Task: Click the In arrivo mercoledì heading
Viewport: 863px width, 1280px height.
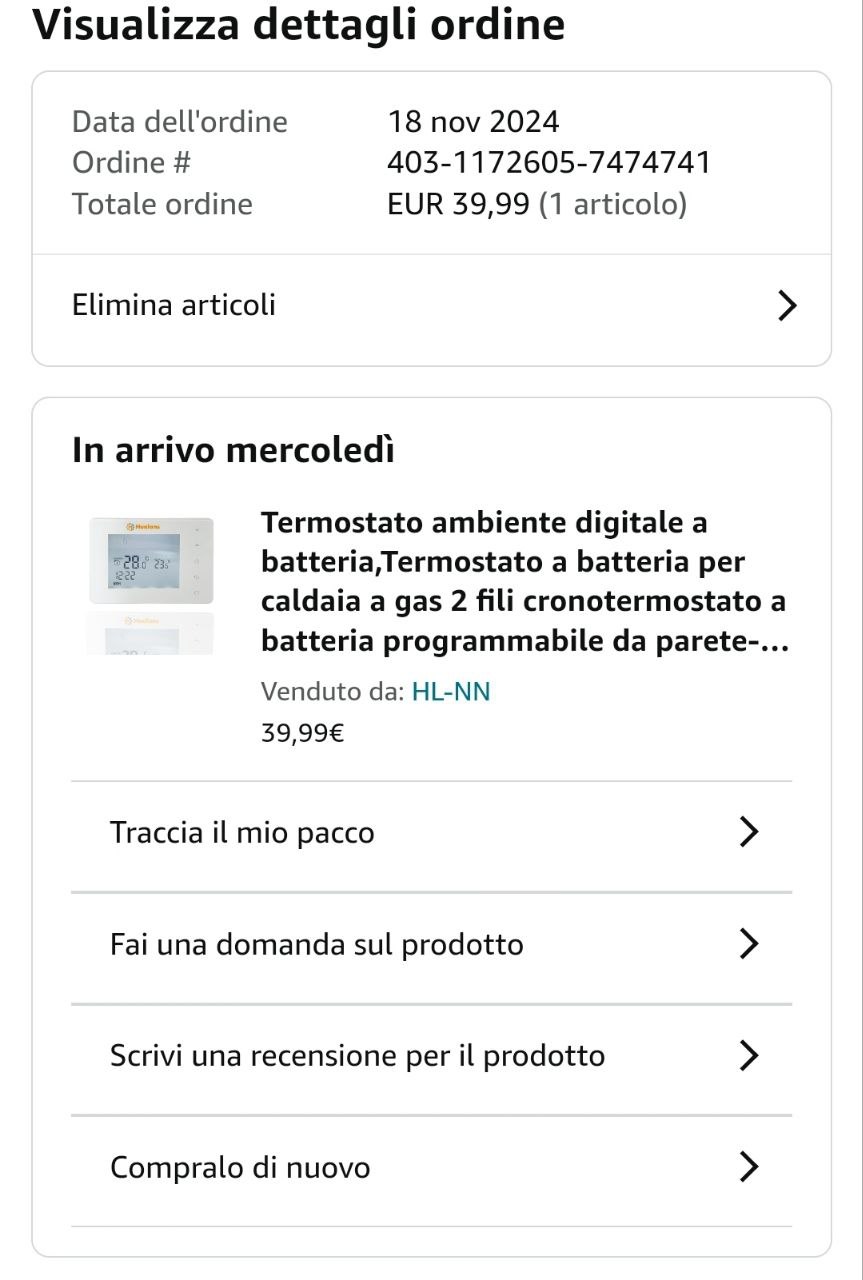Action: (233, 451)
